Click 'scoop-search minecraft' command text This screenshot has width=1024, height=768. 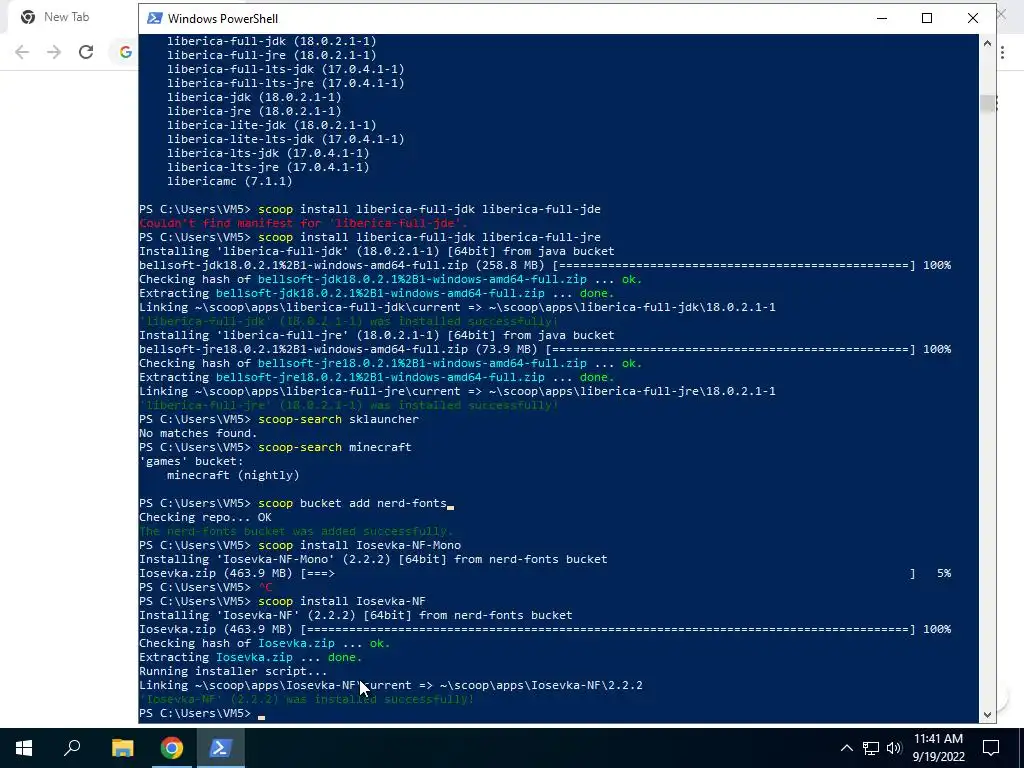(x=335, y=447)
